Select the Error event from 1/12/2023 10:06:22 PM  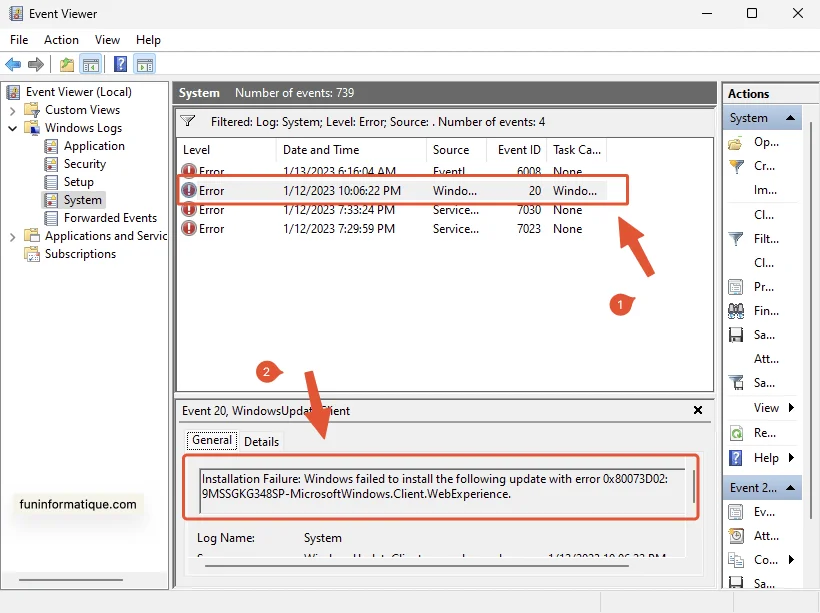click(x=400, y=190)
